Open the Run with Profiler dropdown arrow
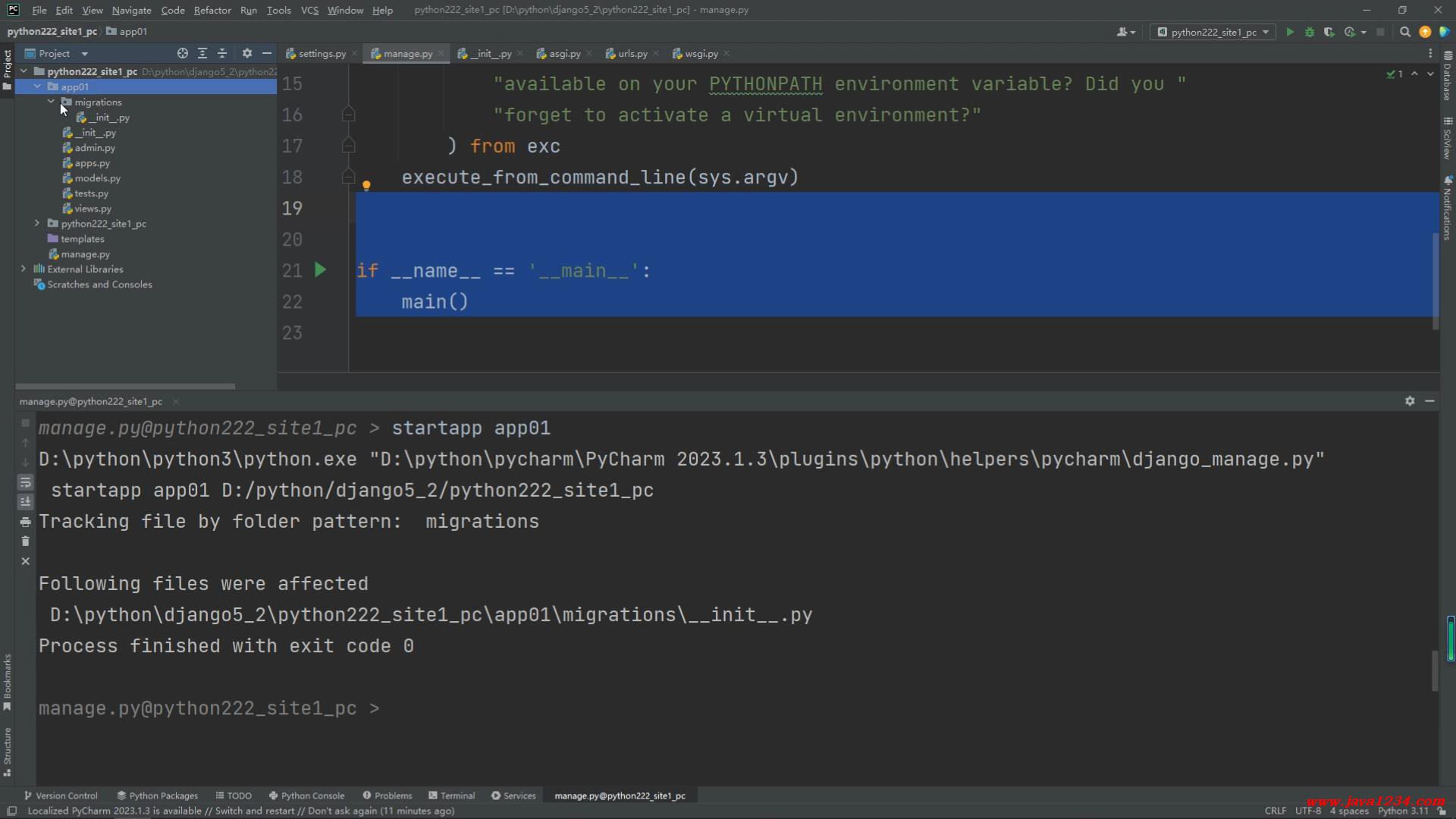The height and width of the screenshot is (819, 1456). point(1363,32)
